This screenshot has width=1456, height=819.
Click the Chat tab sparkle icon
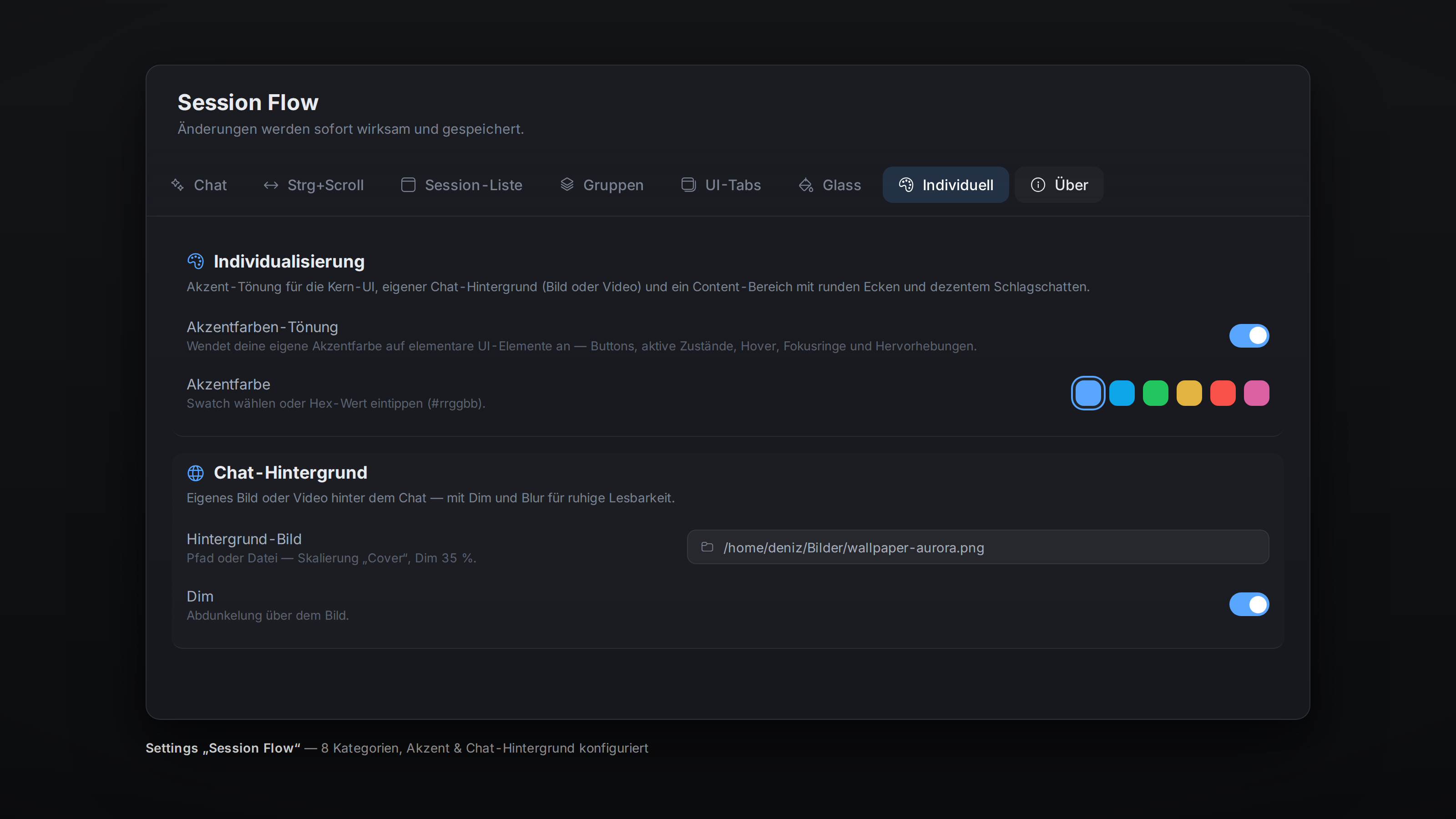[x=177, y=185]
